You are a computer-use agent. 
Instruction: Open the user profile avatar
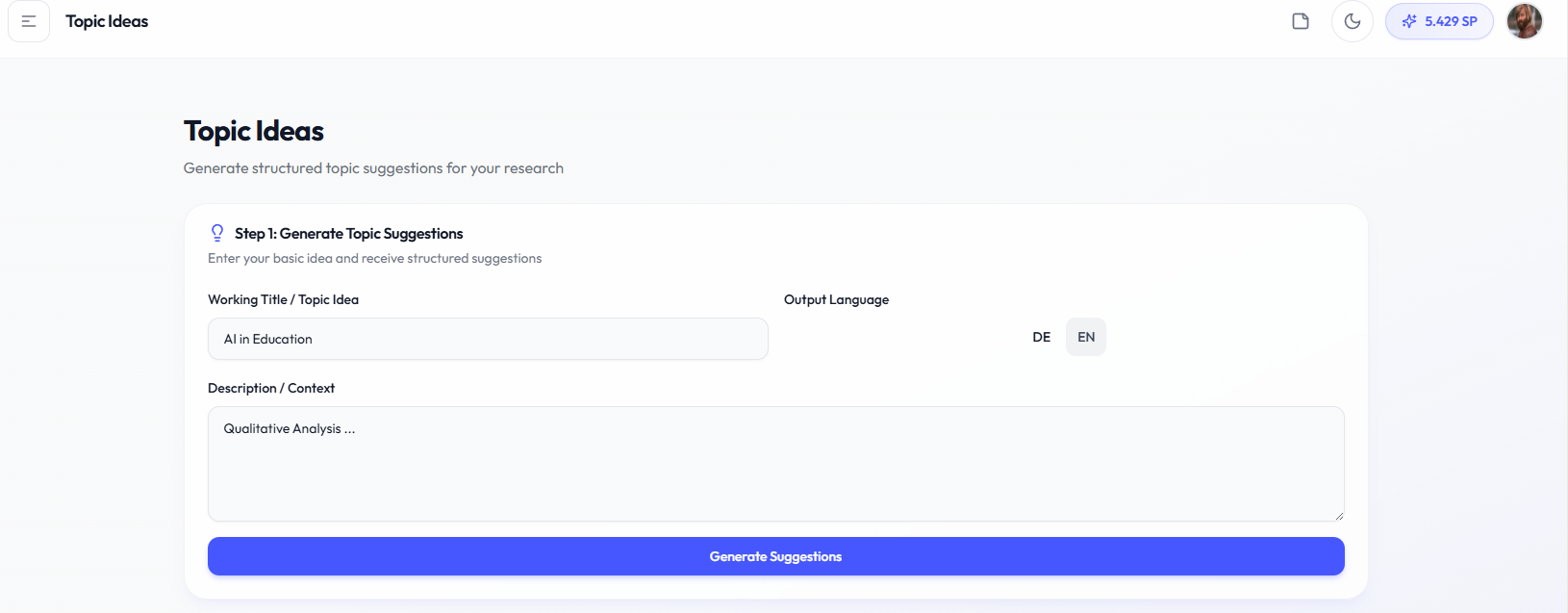tap(1525, 21)
